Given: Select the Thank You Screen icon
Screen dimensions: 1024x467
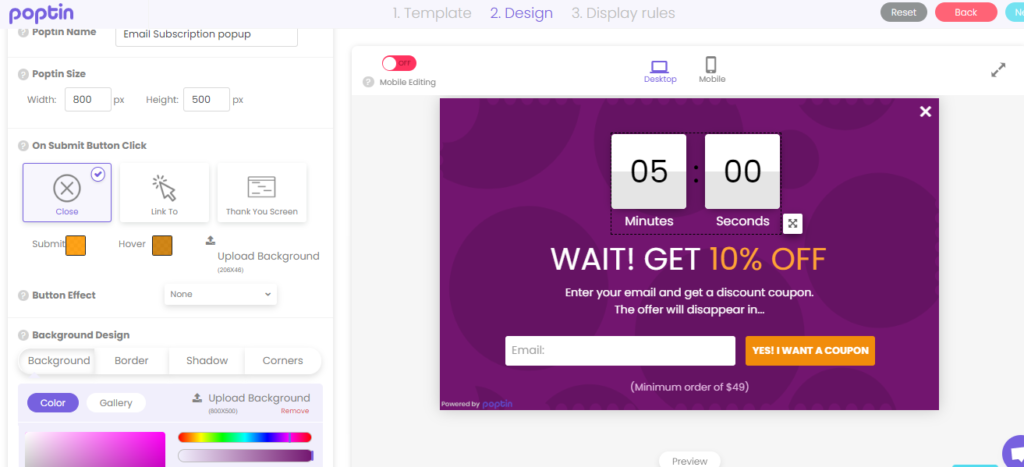Looking at the screenshot, I should (x=262, y=187).
